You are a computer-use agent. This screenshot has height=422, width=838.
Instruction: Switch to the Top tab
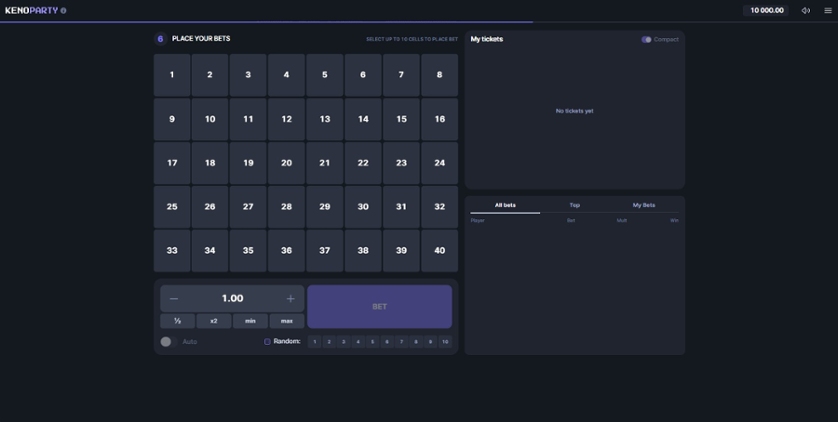coord(575,205)
